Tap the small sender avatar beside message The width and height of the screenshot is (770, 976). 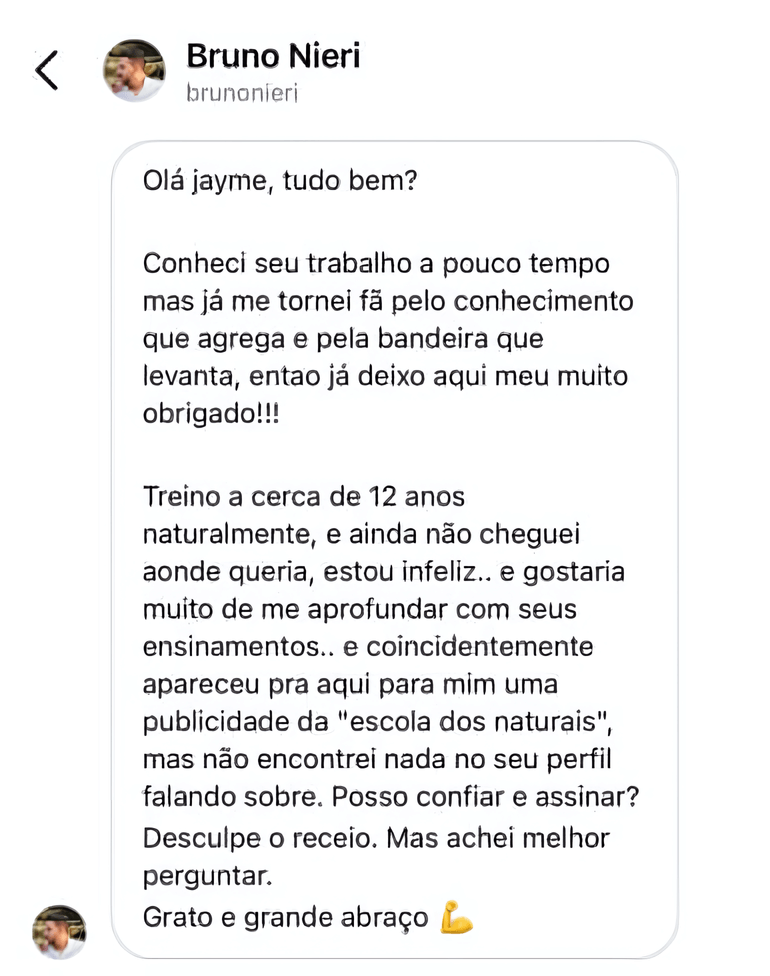pyautogui.click(x=59, y=932)
